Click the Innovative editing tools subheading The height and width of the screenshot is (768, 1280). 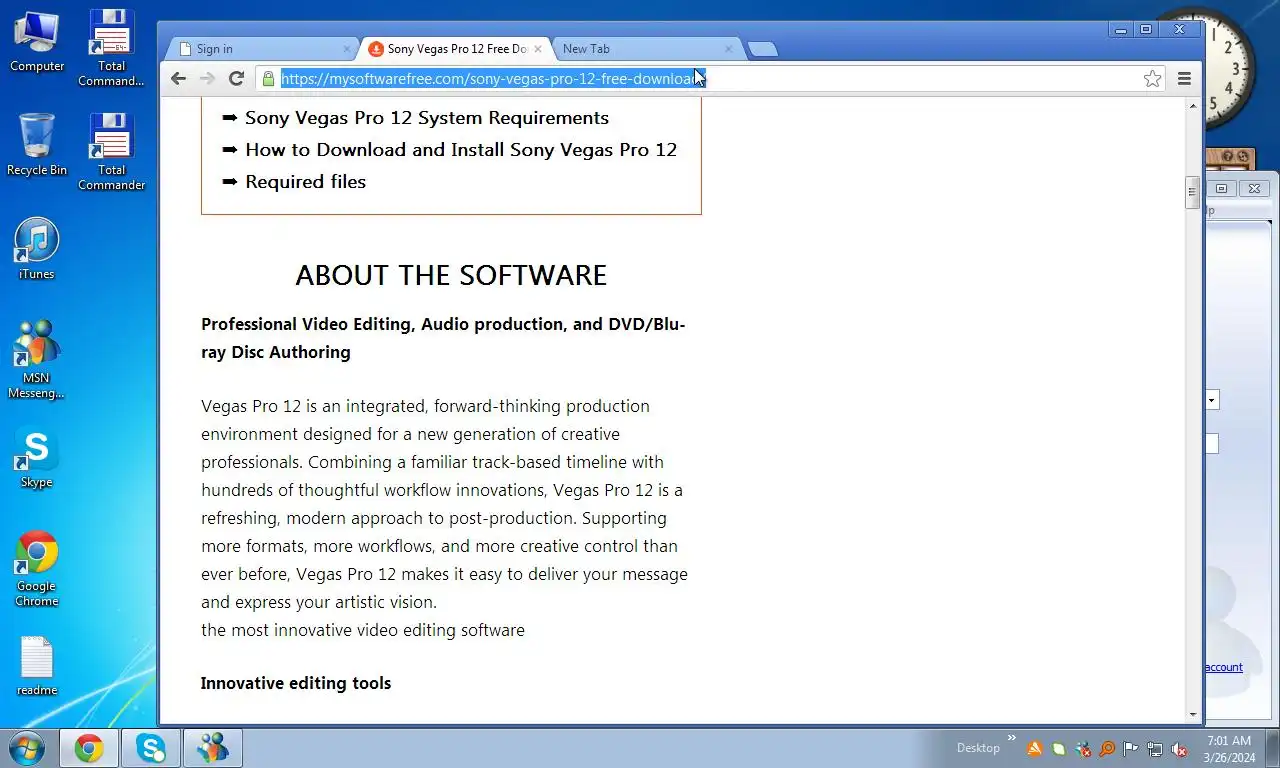(x=296, y=683)
